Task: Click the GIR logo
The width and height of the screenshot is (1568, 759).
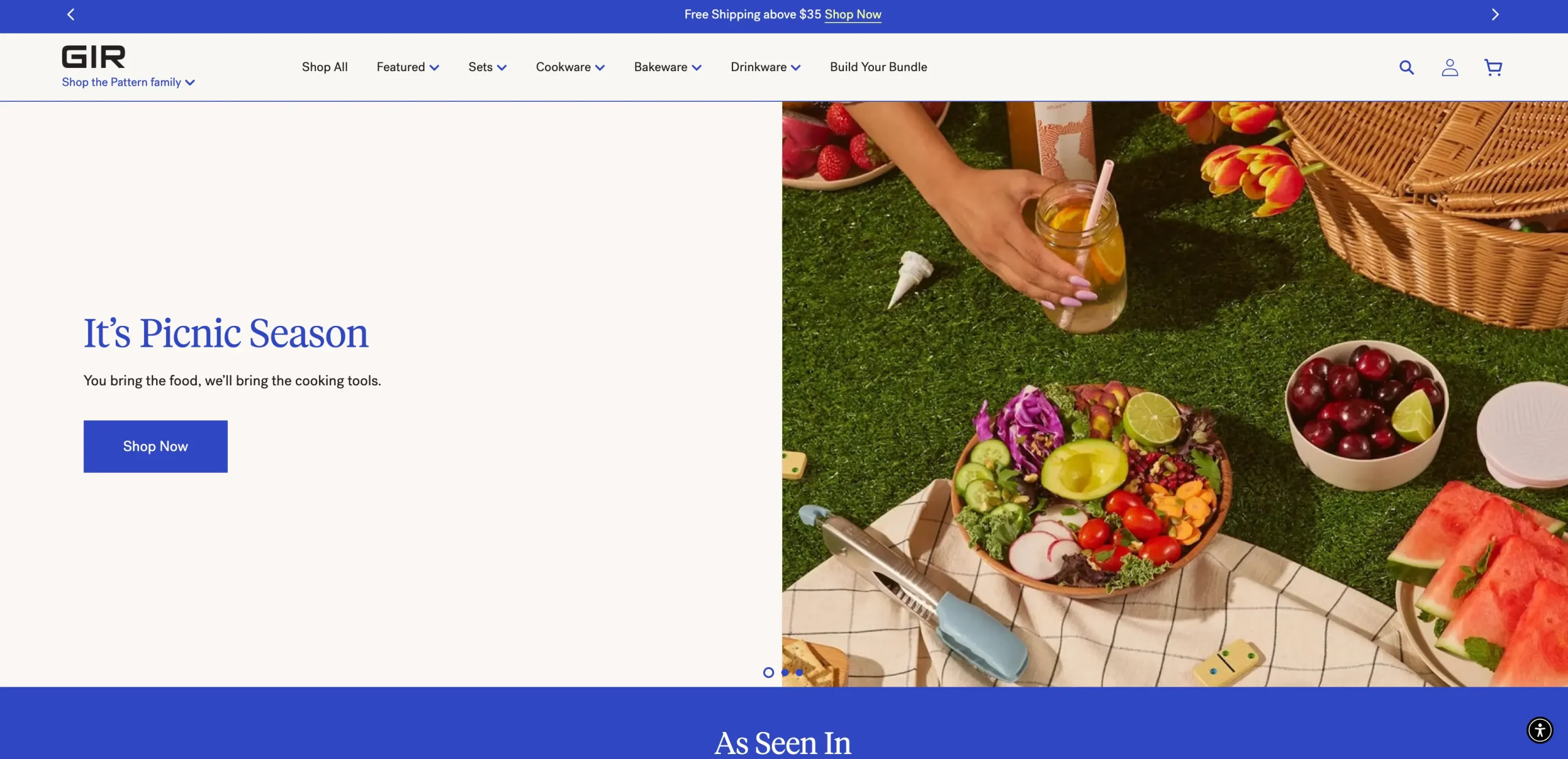Action: [x=93, y=57]
